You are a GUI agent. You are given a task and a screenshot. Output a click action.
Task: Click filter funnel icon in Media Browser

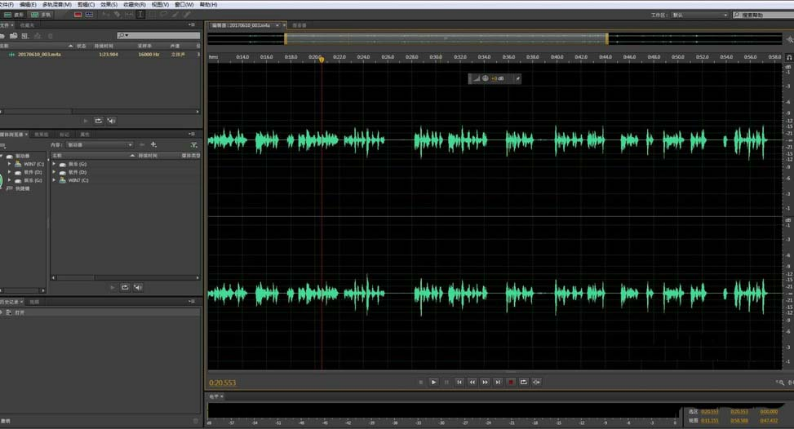tap(193, 145)
